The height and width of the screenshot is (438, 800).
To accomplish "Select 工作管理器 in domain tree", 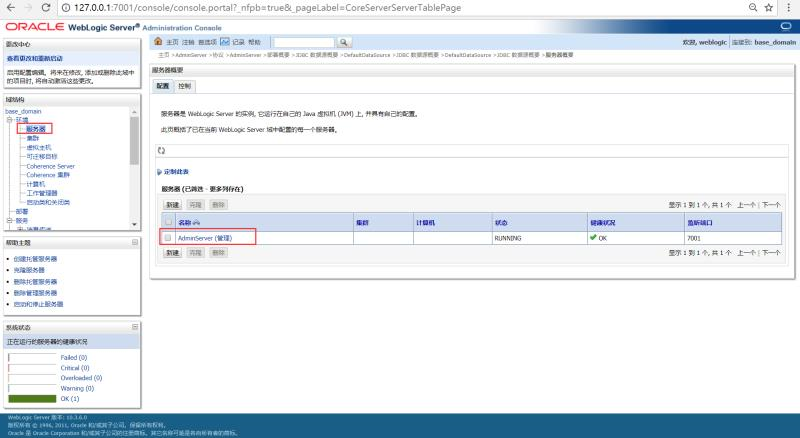I will [42, 193].
